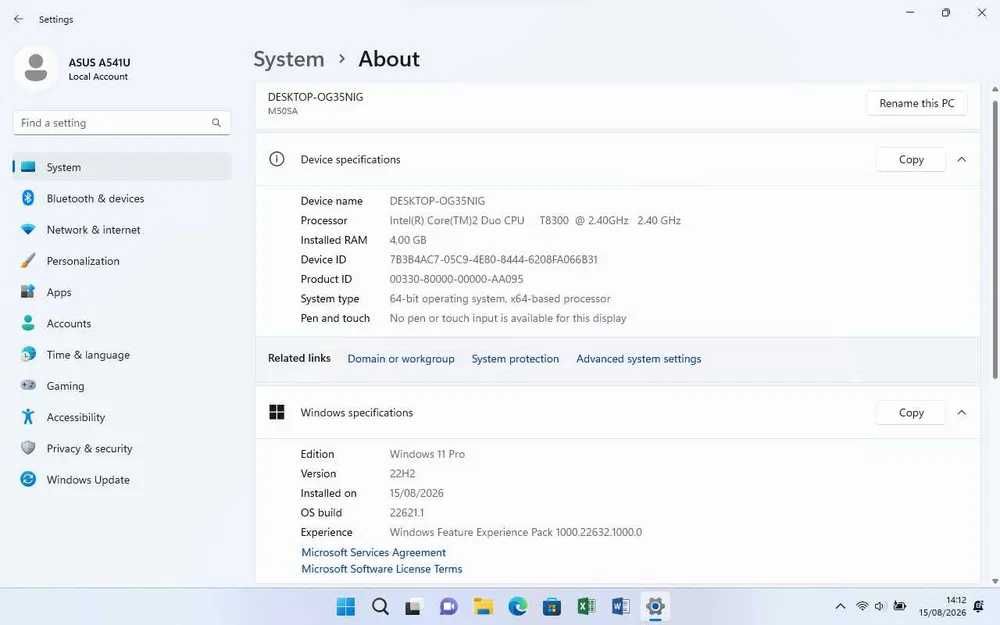Click the user avatar picture

pyautogui.click(x=36, y=68)
